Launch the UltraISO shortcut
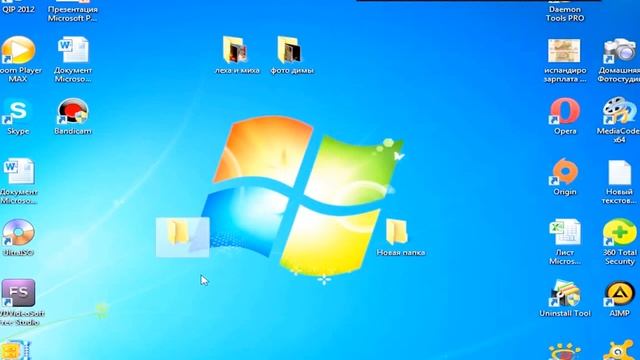This screenshot has height=360, width=640. tap(18, 238)
